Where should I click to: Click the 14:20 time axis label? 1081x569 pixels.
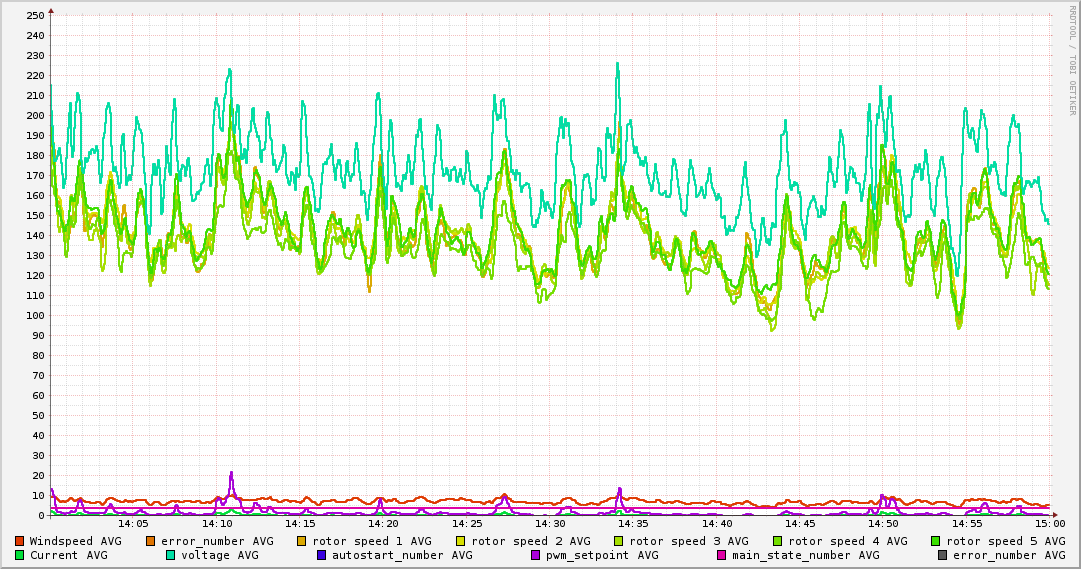384,524
